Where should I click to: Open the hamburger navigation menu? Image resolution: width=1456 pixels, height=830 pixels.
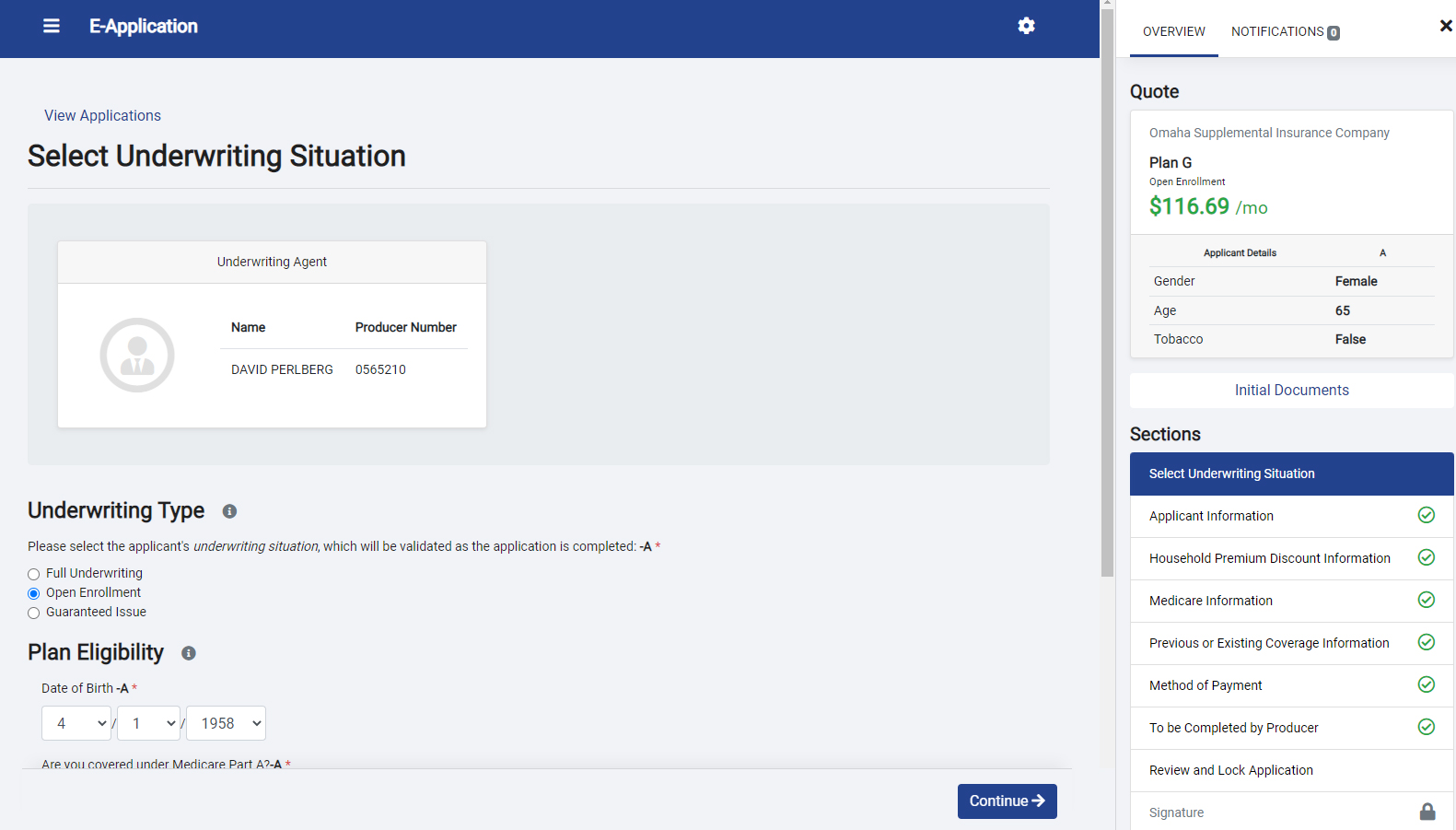pos(52,26)
